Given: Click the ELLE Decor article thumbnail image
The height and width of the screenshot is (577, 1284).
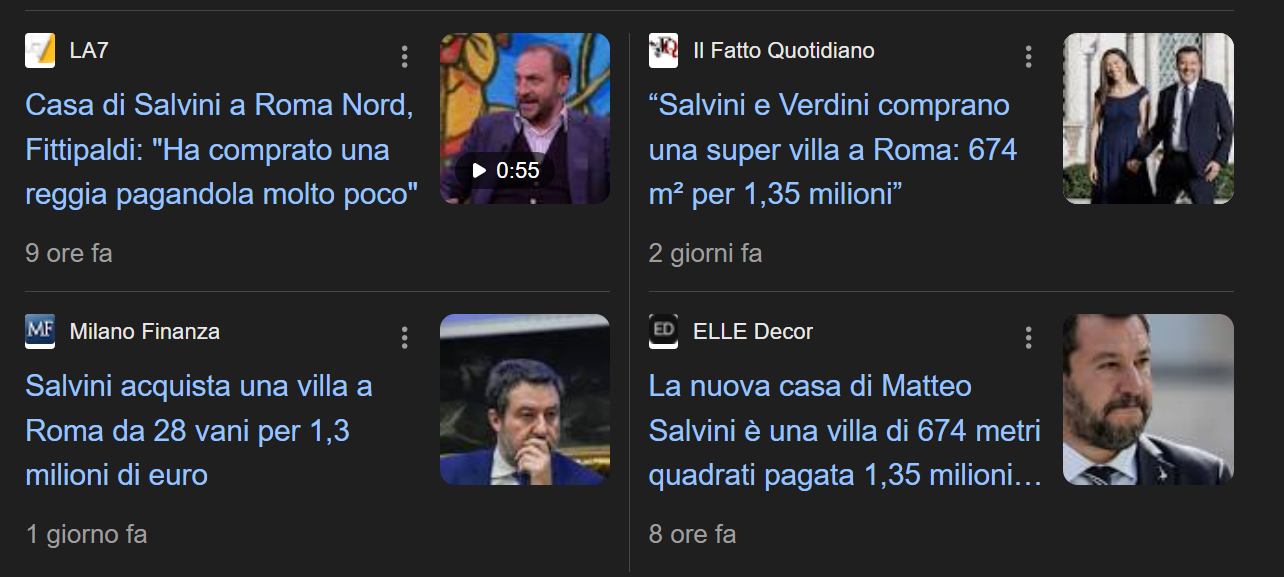Looking at the screenshot, I should [1148, 400].
